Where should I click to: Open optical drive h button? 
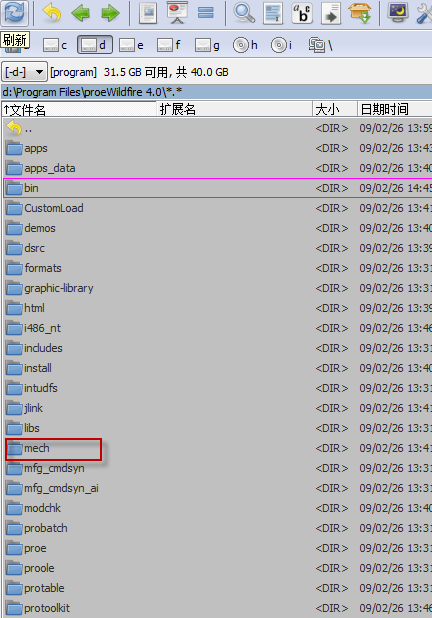[x=245, y=45]
